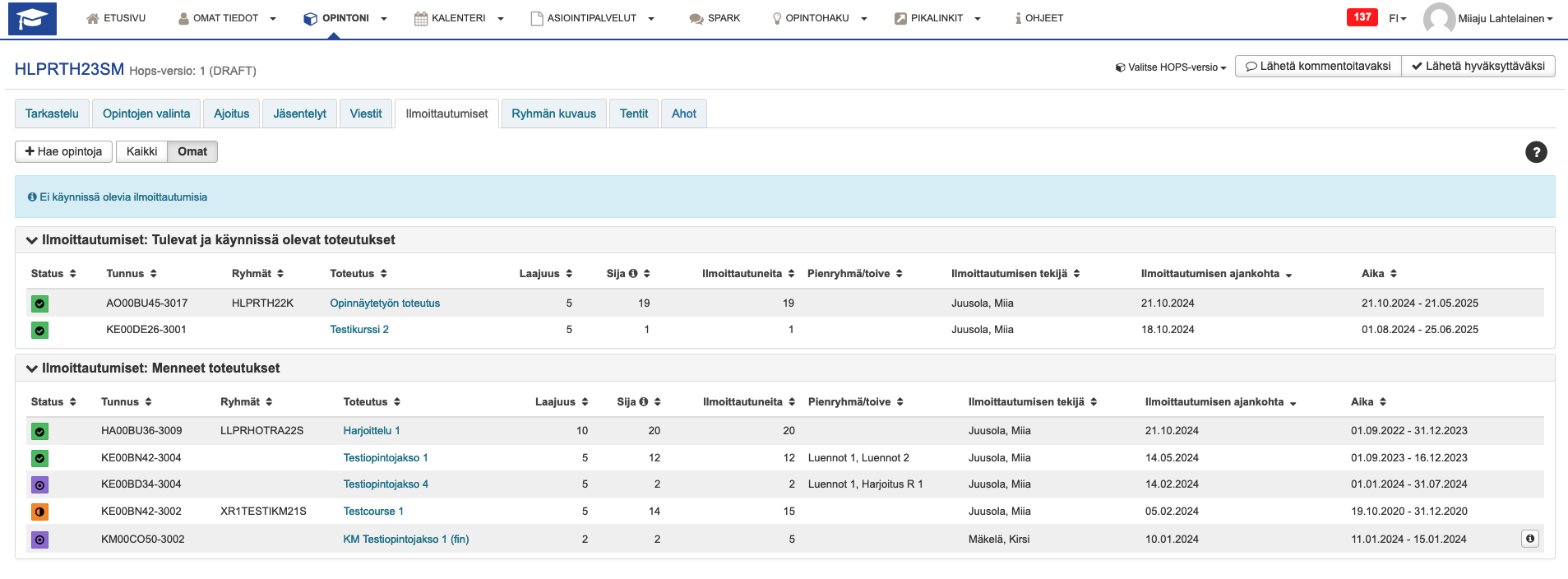Switch to the Ajoitus tab

[x=231, y=113]
